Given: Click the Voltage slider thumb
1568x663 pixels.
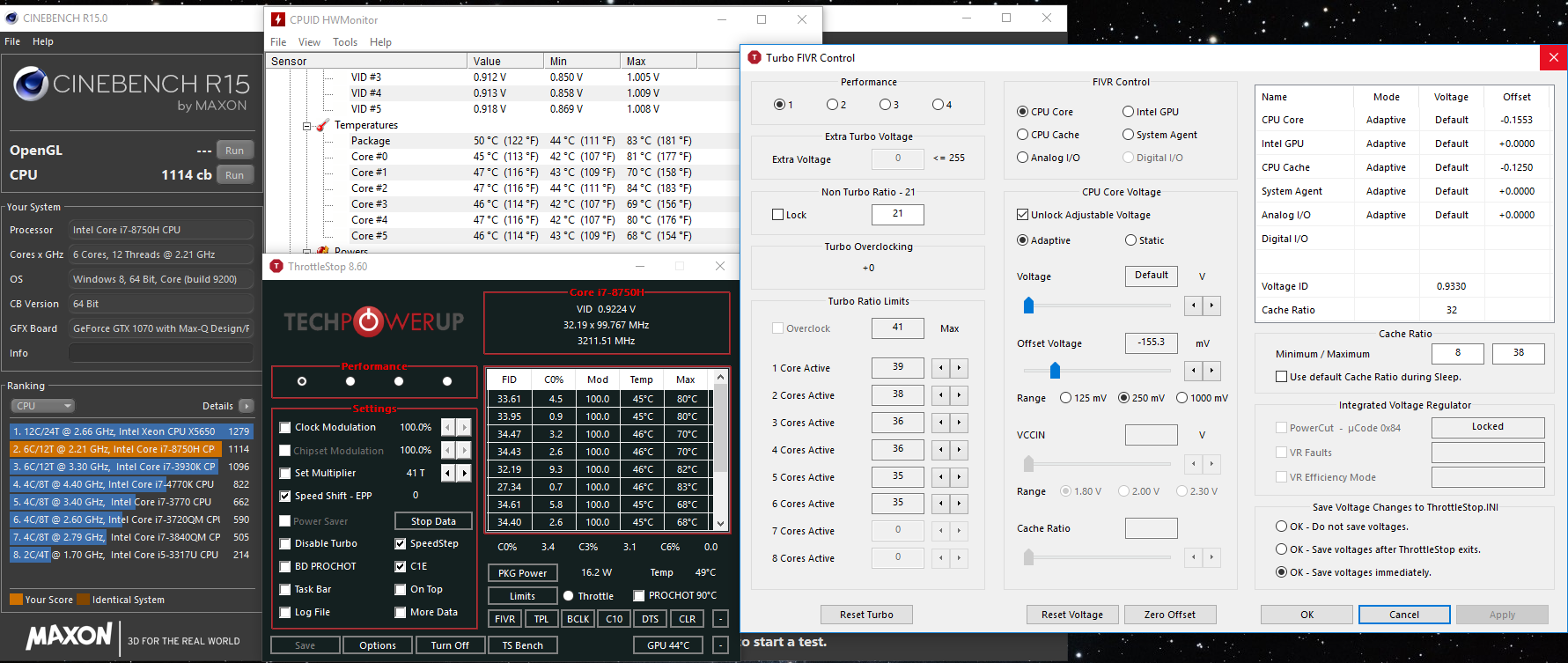Looking at the screenshot, I should pos(1028,306).
